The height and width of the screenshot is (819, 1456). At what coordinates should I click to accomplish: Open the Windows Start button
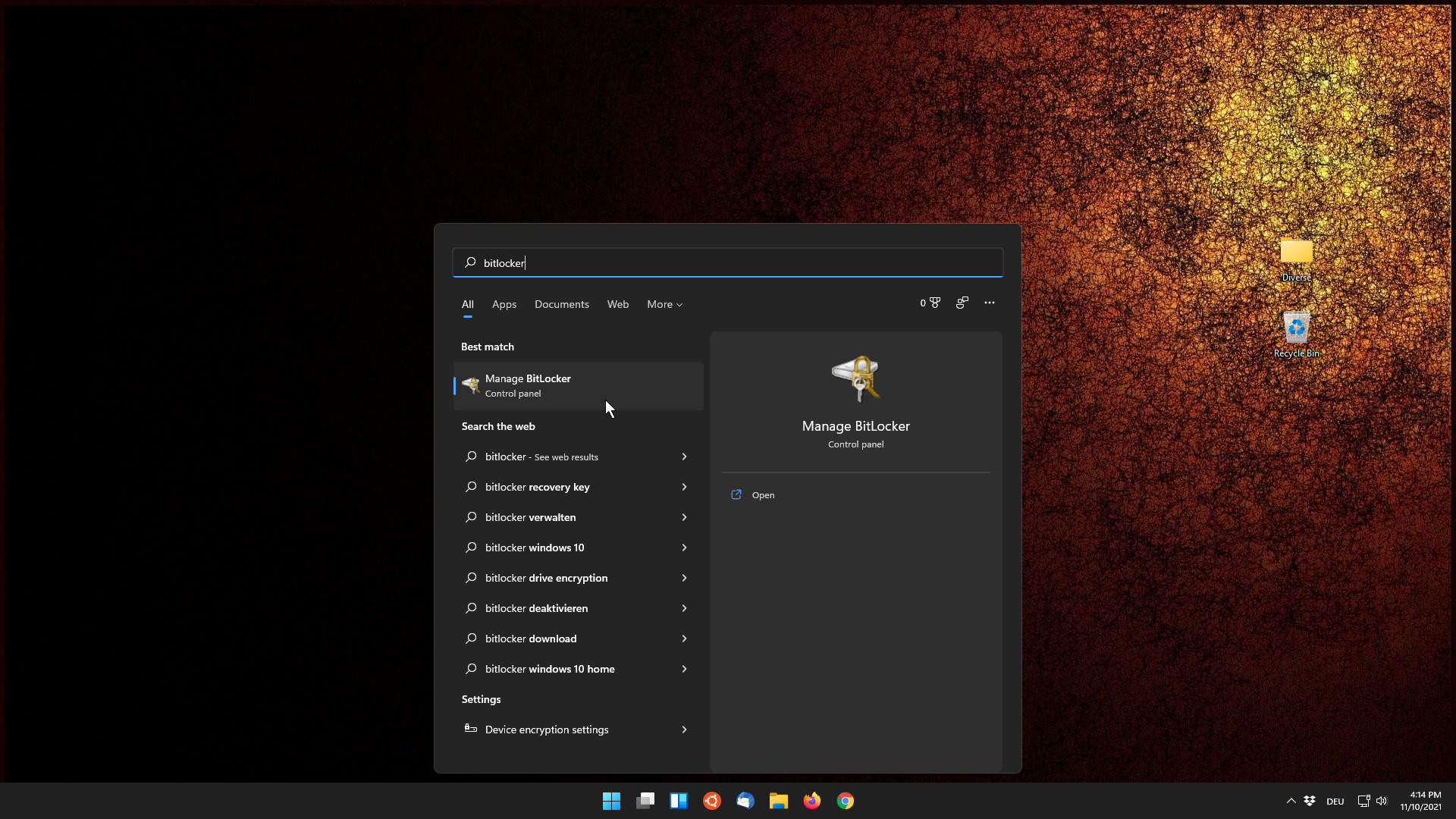pos(611,801)
